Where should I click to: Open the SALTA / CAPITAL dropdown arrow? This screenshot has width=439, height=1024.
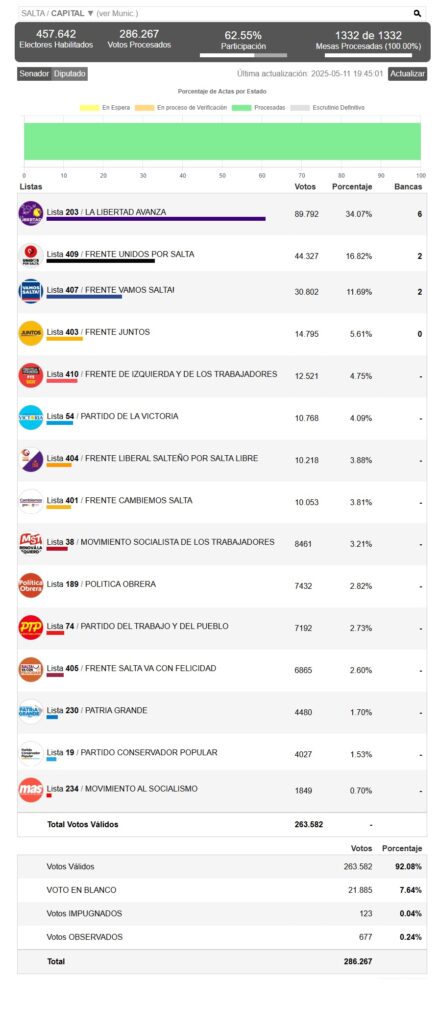pos(91,14)
